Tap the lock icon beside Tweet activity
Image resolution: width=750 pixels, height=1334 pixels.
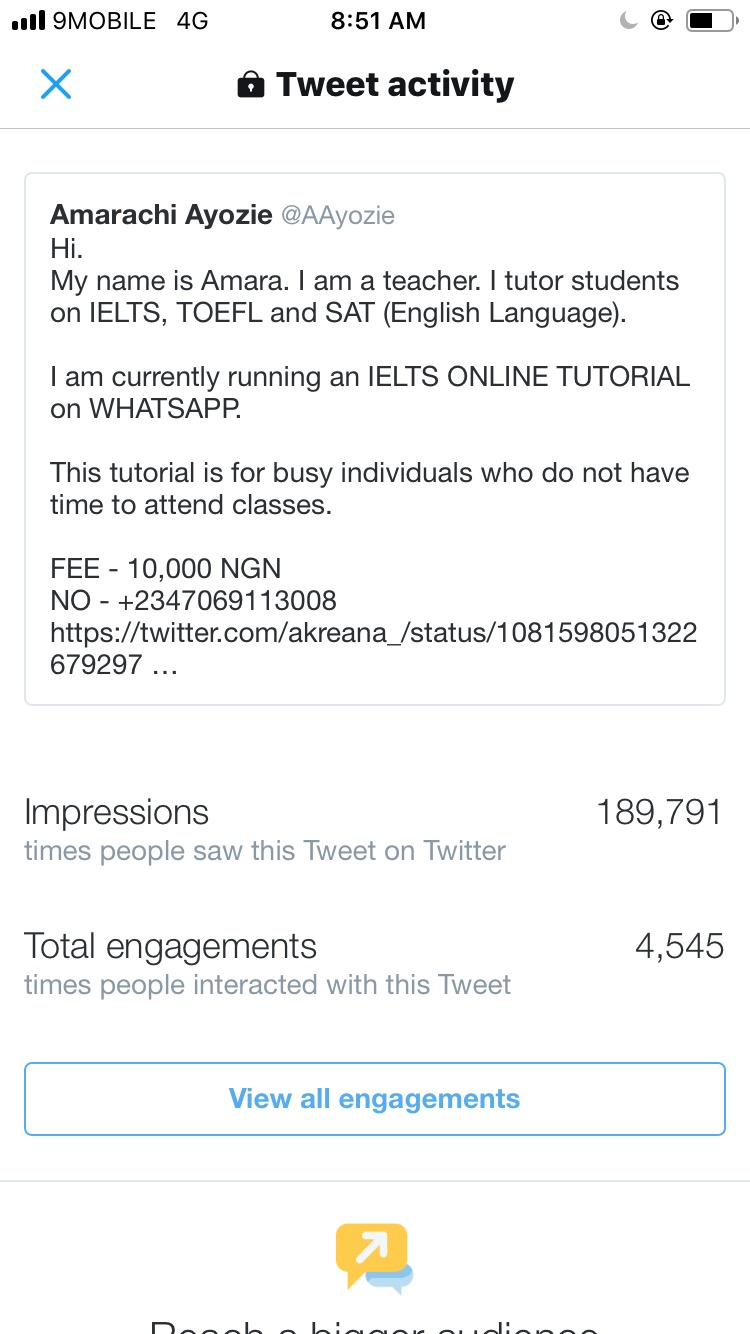click(250, 86)
